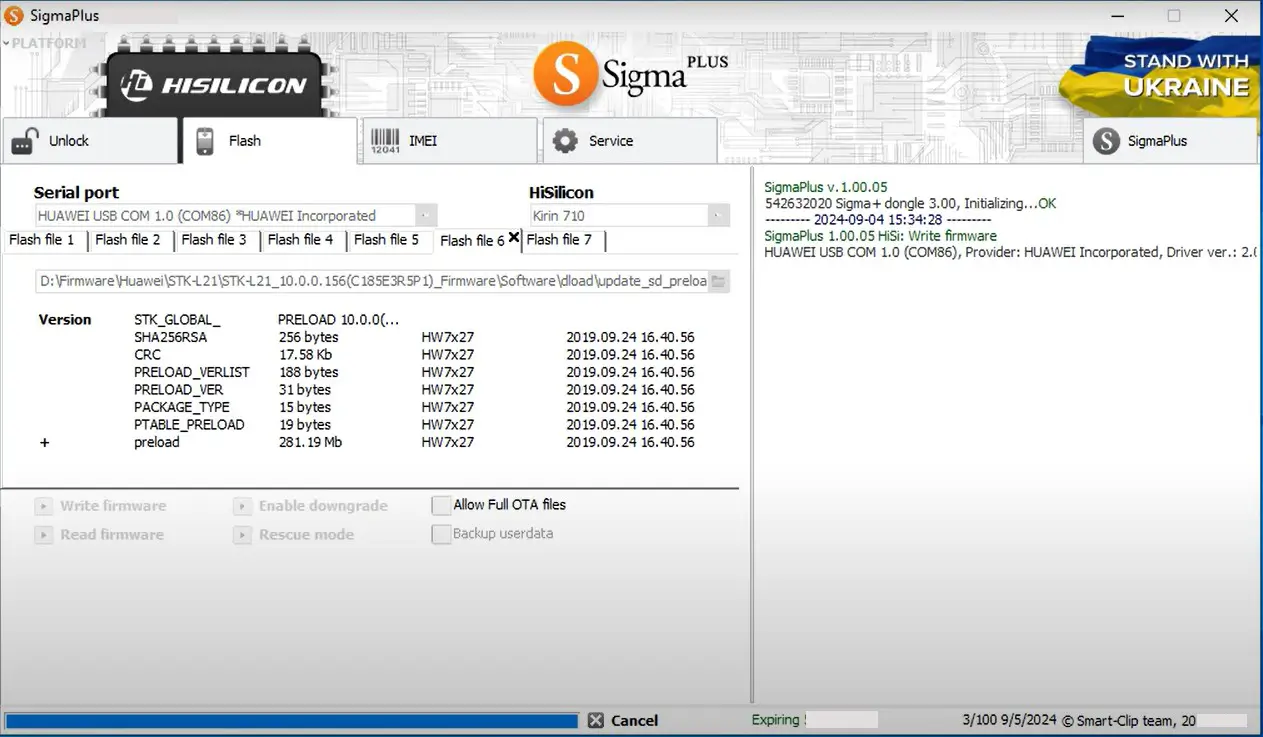Maximize the SigmaPlus window
The height and width of the screenshot is (737, 1263).
tap(1174, 16)
